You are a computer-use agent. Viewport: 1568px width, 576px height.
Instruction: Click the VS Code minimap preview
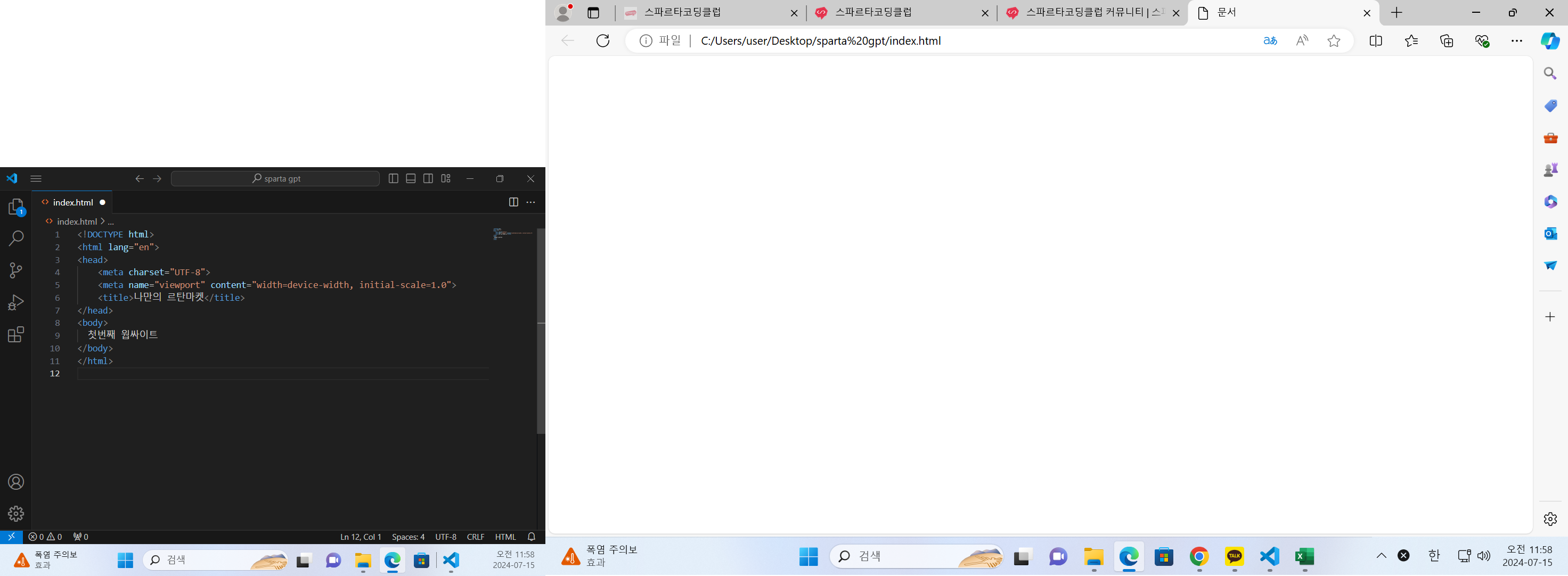pyautogui.click(x=512, y=234)
